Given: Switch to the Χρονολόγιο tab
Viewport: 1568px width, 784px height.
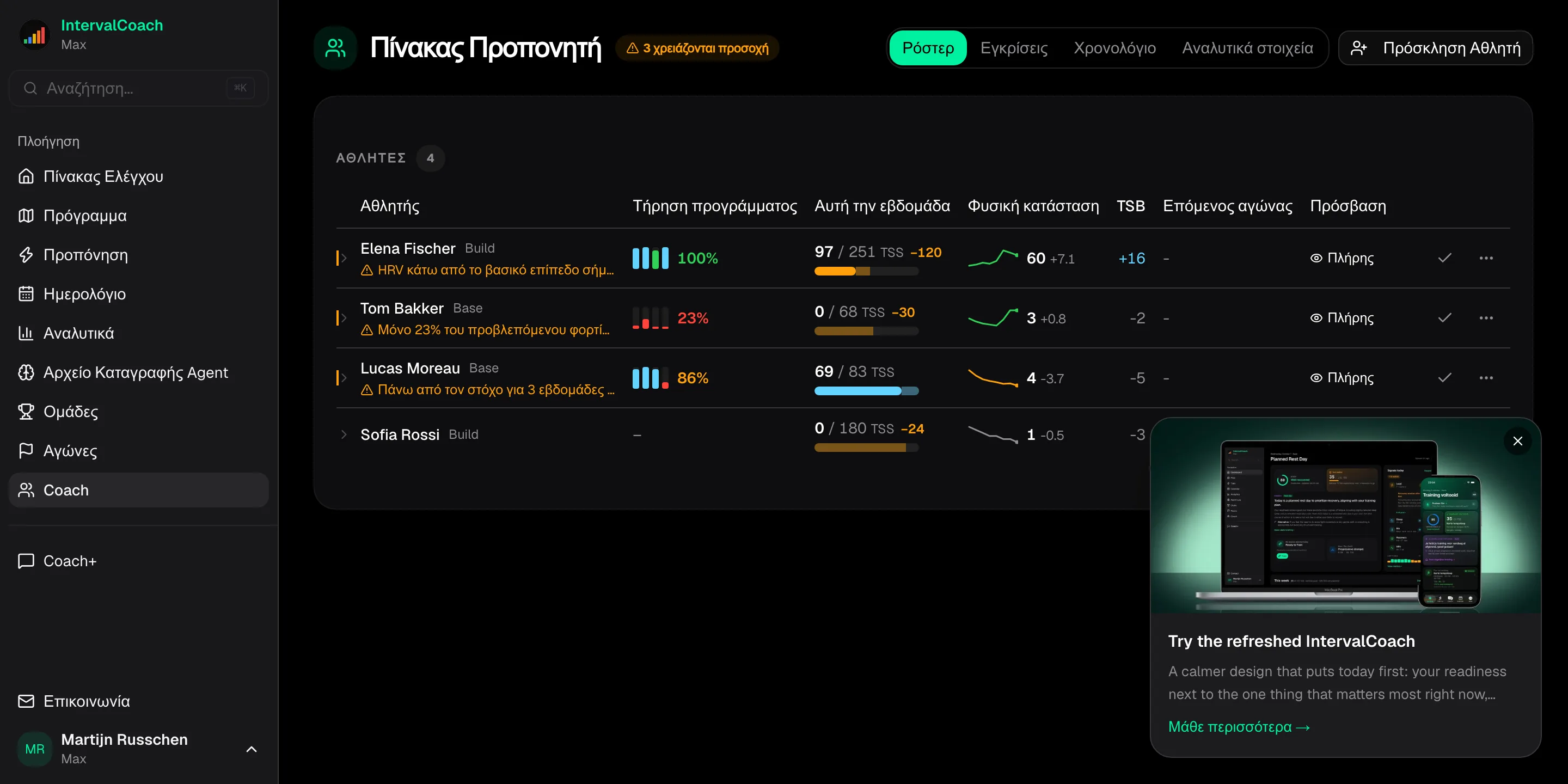Looking at the screenshot, I should click(1114, 48).
